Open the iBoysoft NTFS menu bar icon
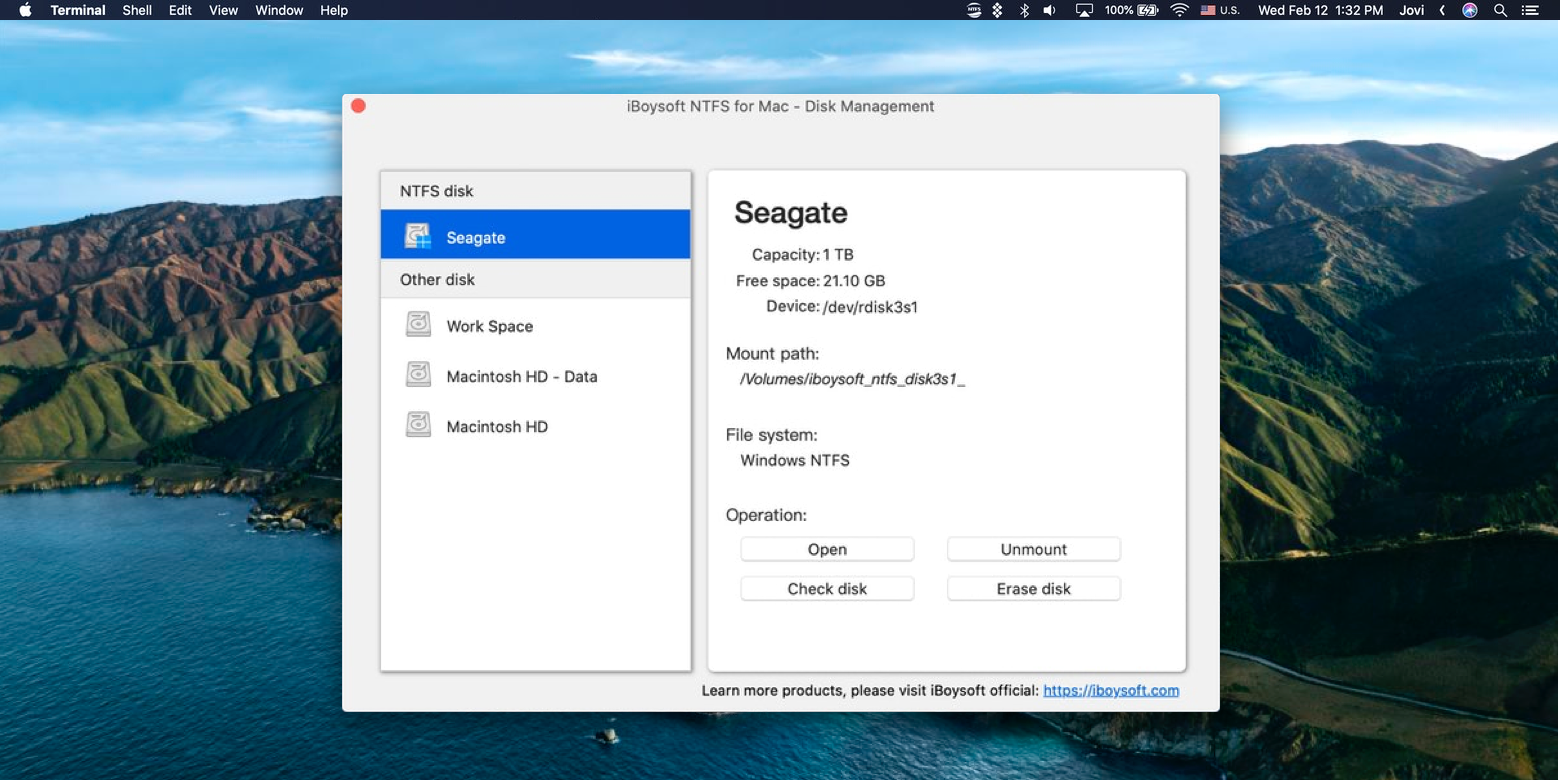This screenshot has width=1560, height=780. point(974,10)
